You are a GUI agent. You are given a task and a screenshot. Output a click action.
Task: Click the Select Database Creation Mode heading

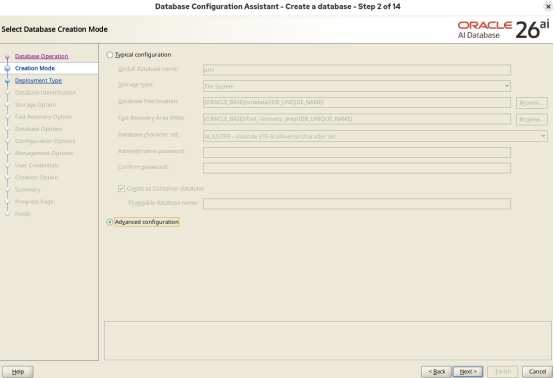point(54,29)
